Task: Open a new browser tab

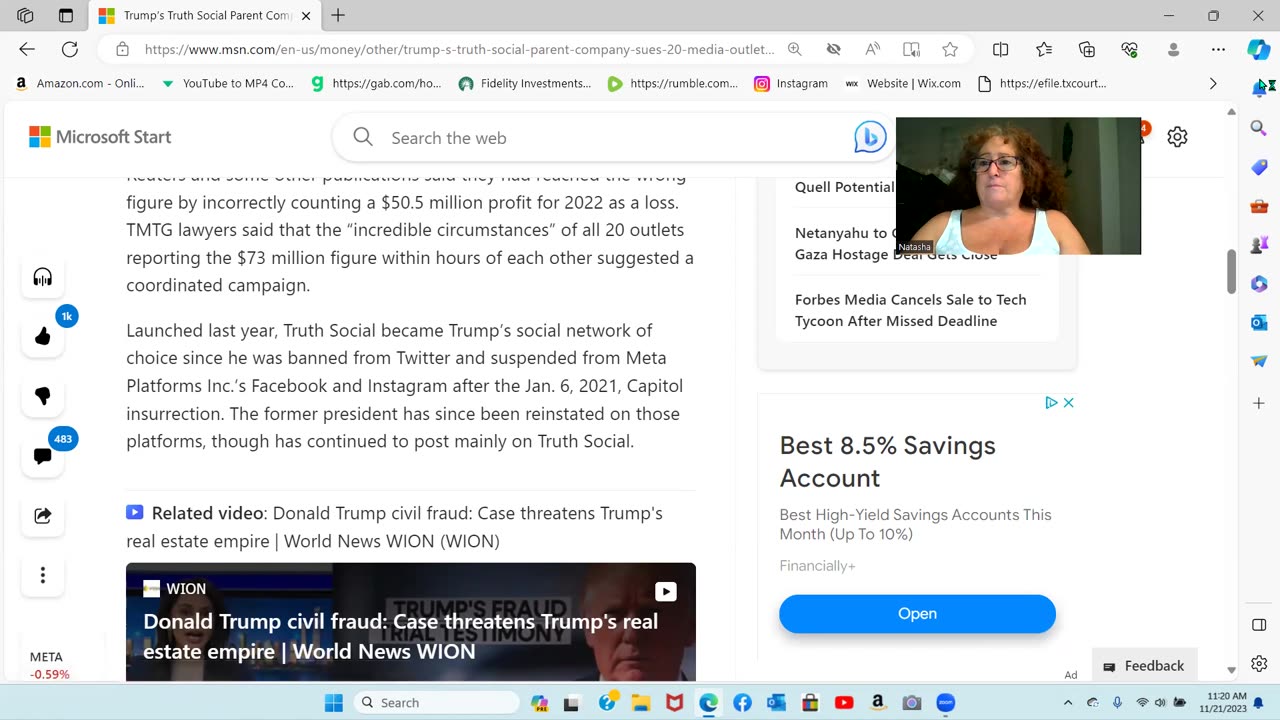Action: tap(338, 15)
